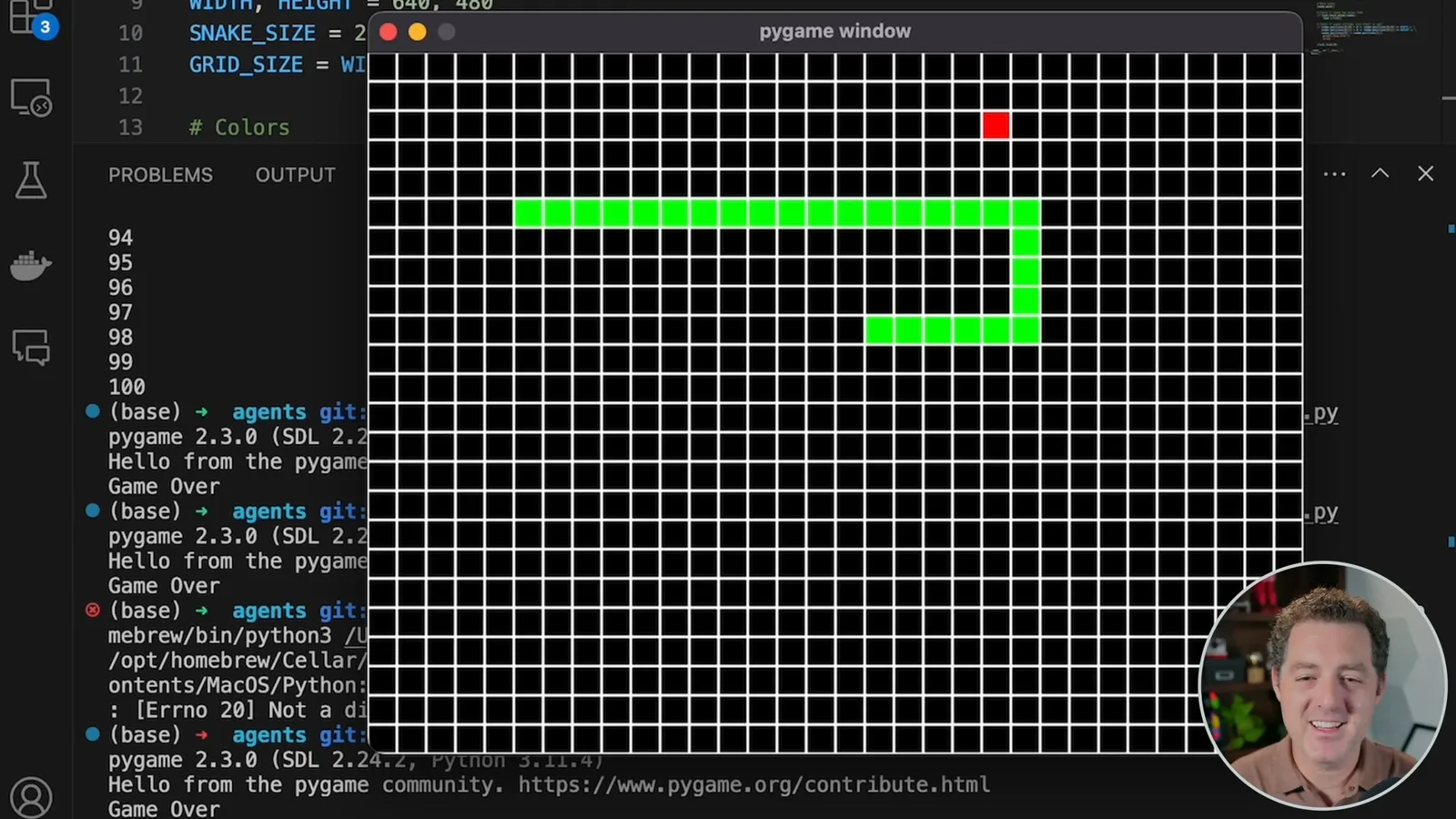Click terminal output line '94'

[x=120, y=238]
